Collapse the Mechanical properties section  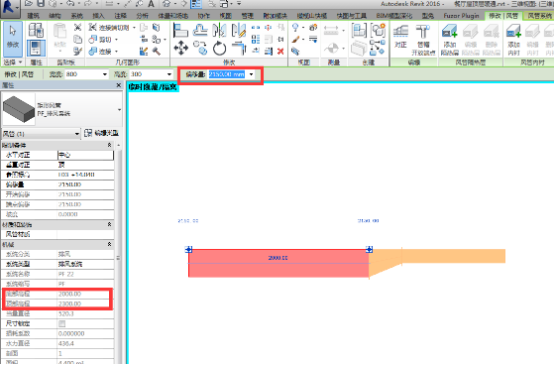(x=109, y=244)
